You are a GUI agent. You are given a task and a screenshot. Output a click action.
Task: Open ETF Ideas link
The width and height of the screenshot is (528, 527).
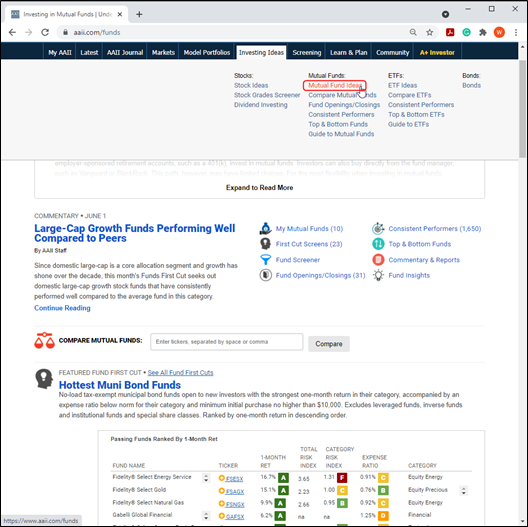pos(402,86)
